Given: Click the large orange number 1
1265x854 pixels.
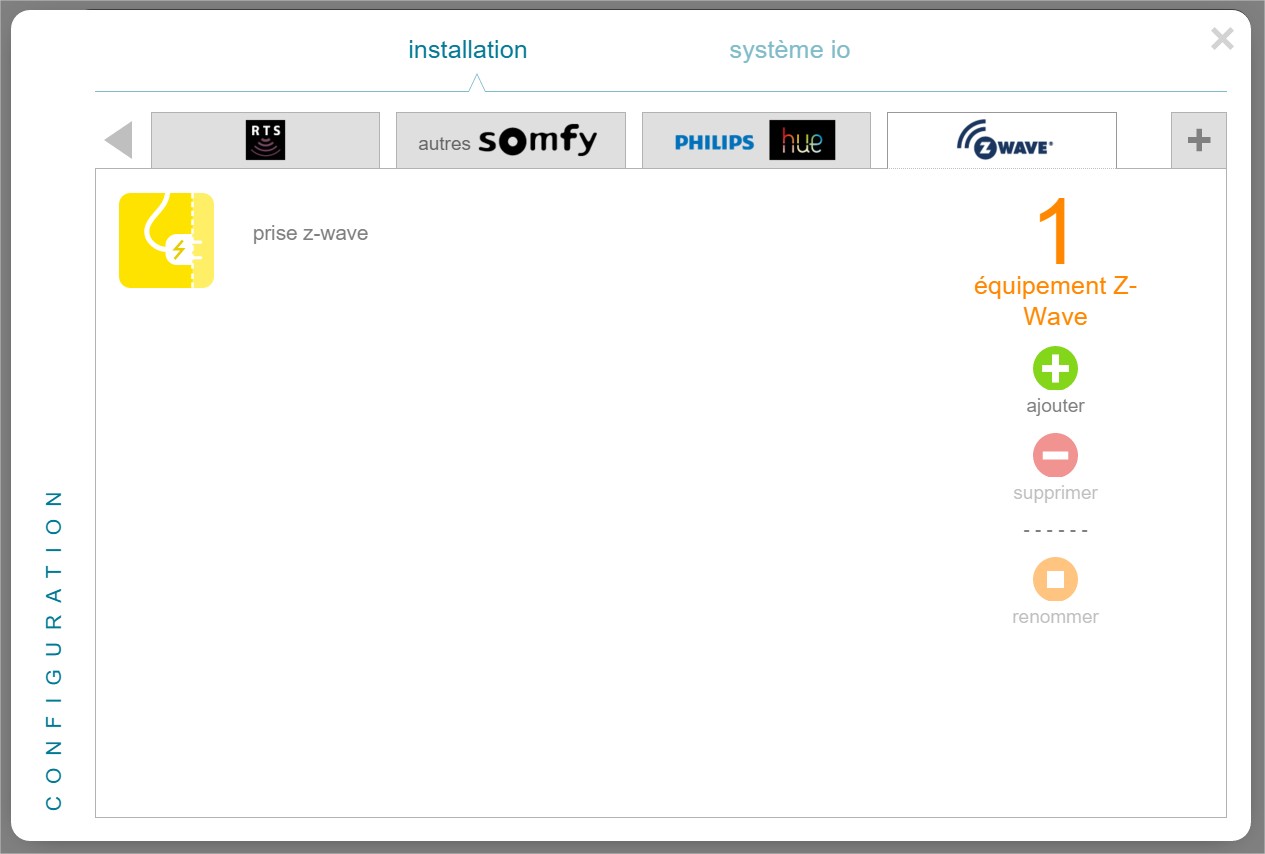Looking at the screenshot, I should click(1054, 232).
